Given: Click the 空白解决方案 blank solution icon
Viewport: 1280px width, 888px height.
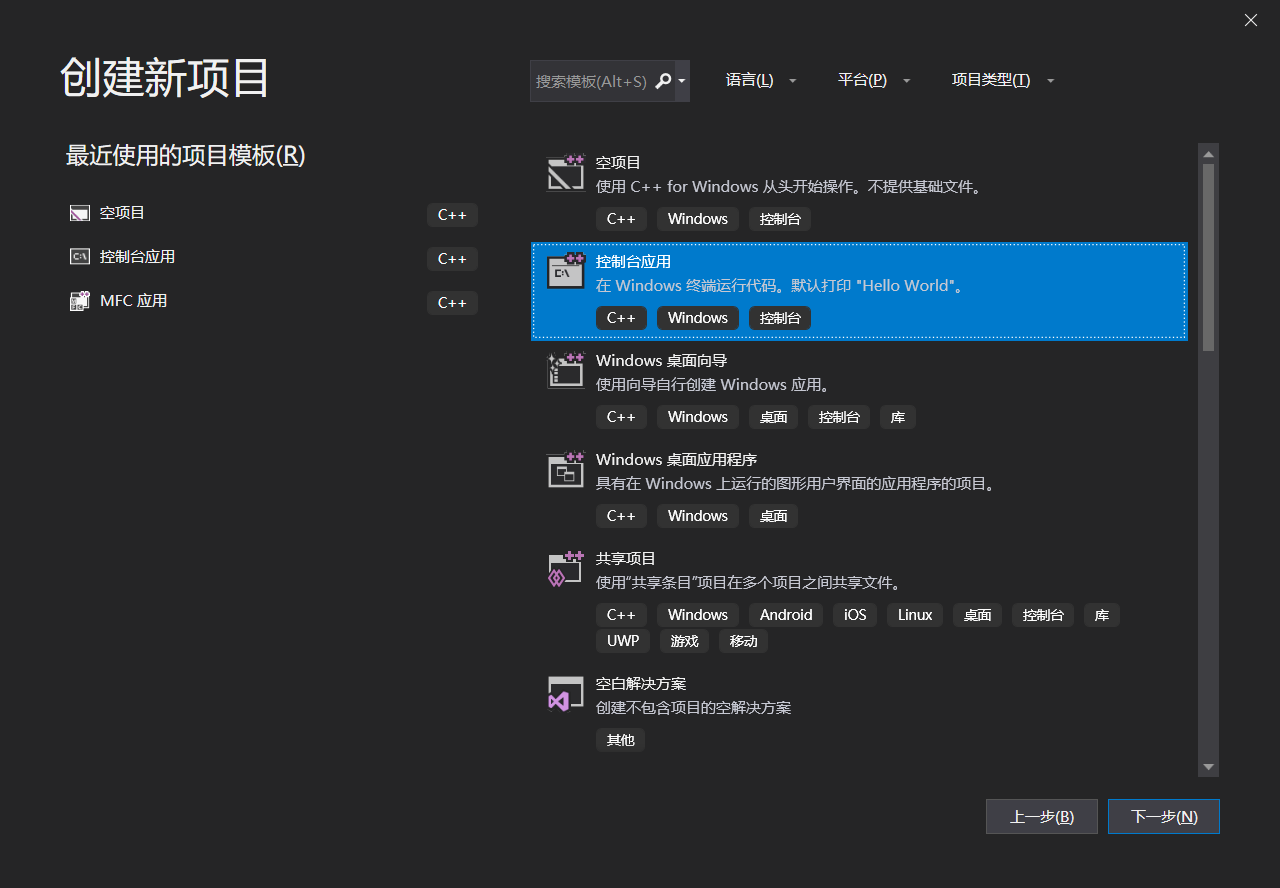Looking at the screenshot, I should [565, 693].
